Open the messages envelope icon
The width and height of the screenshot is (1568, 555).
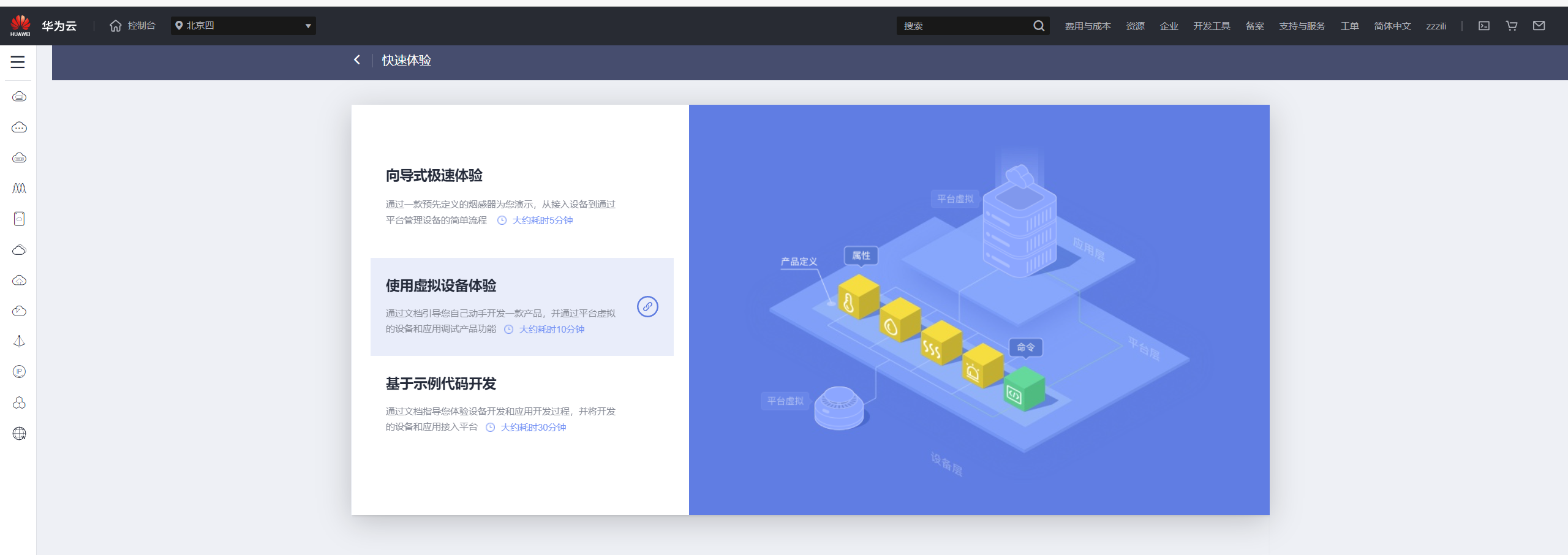[x=1540, y=25]
